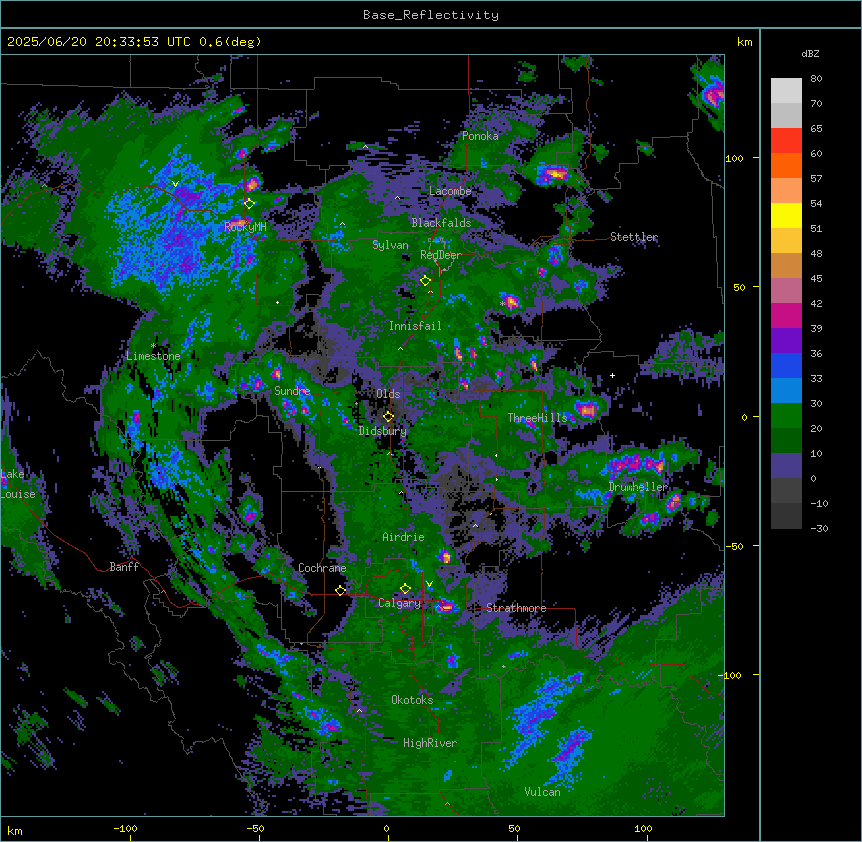The width and height of the screenshot is (862, 842).
Task: Select the yellow diamond marker under Olds
Action: click(x=389, y=416)
